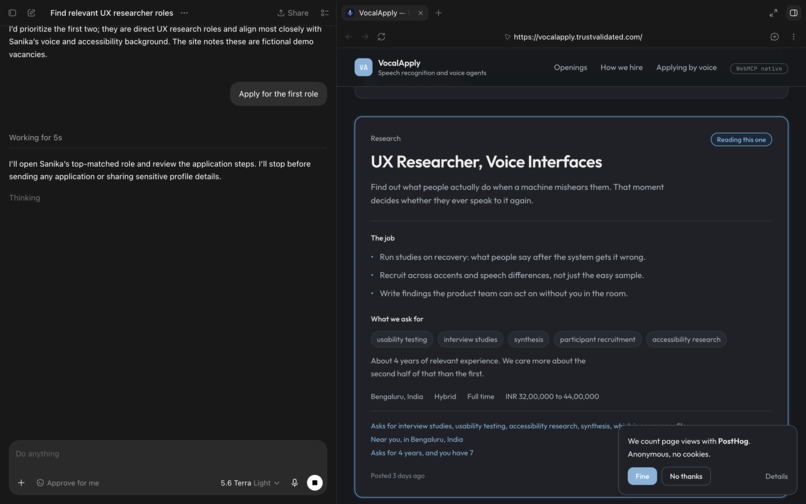Reload the VocalApply page
Image resolution: width=806 pixels, height=504 pixels.
click(x=381, y=37)
